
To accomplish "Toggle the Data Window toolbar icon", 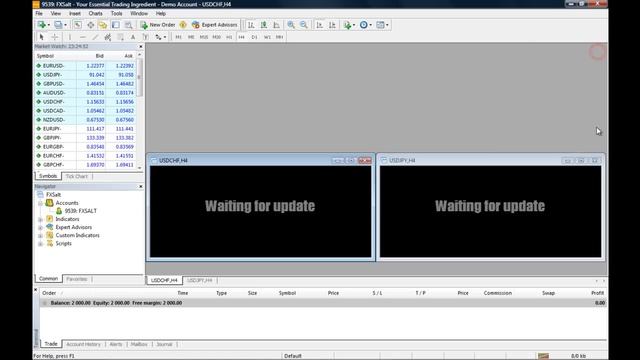I will coord(90,25).
